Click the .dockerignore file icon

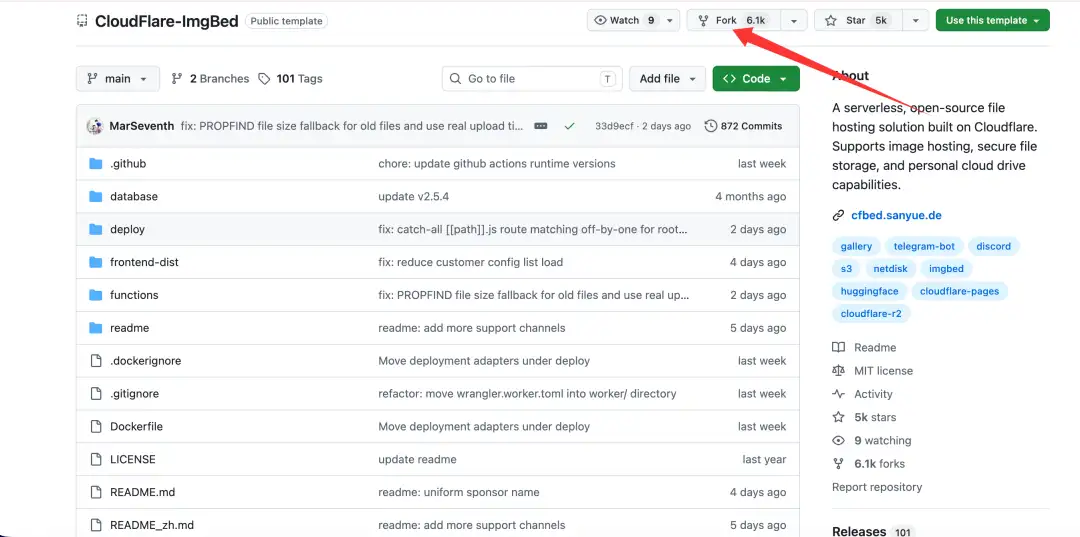coord(96,361)
